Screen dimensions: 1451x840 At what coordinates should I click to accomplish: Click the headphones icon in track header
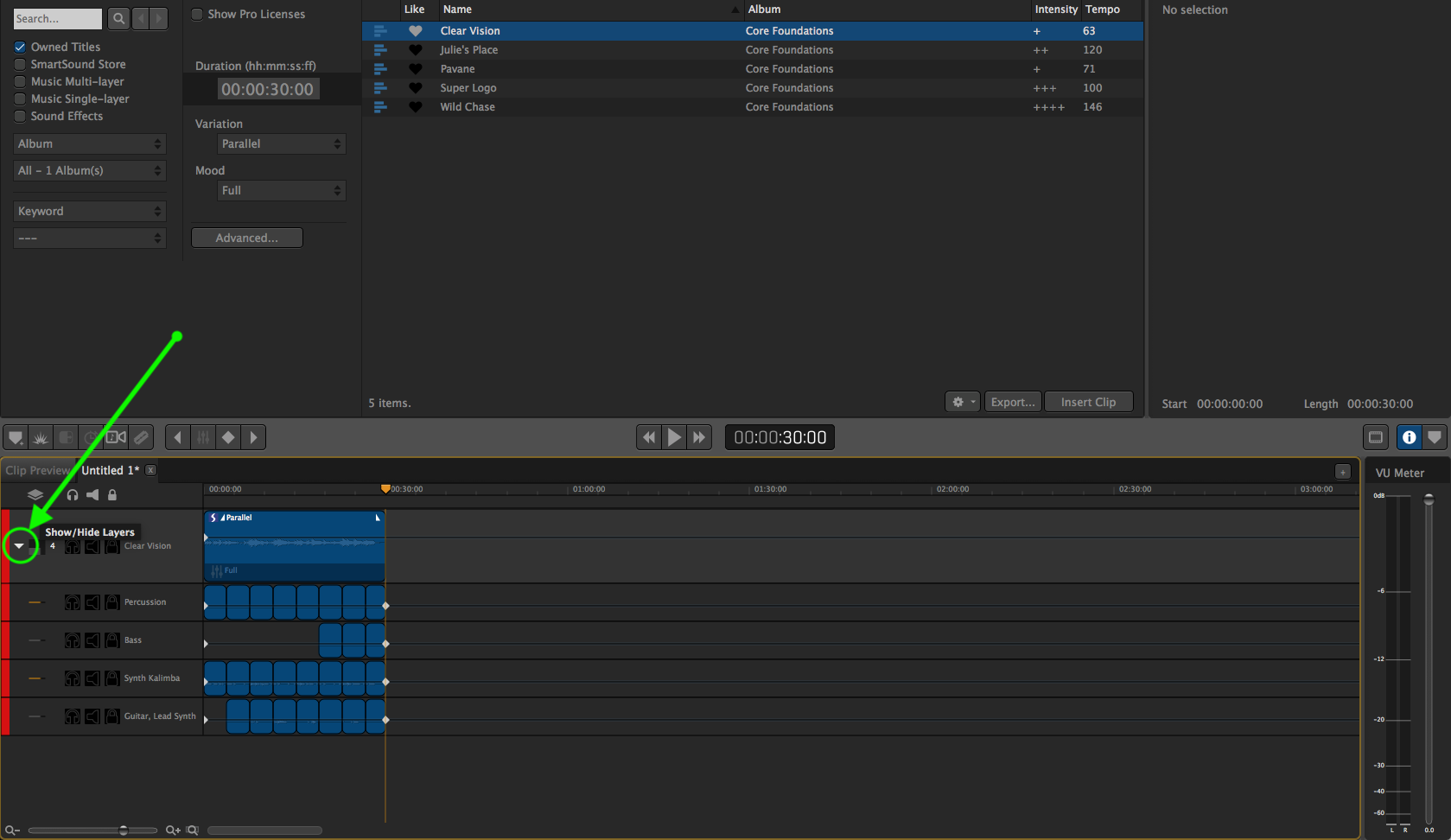tap(73, 495)
